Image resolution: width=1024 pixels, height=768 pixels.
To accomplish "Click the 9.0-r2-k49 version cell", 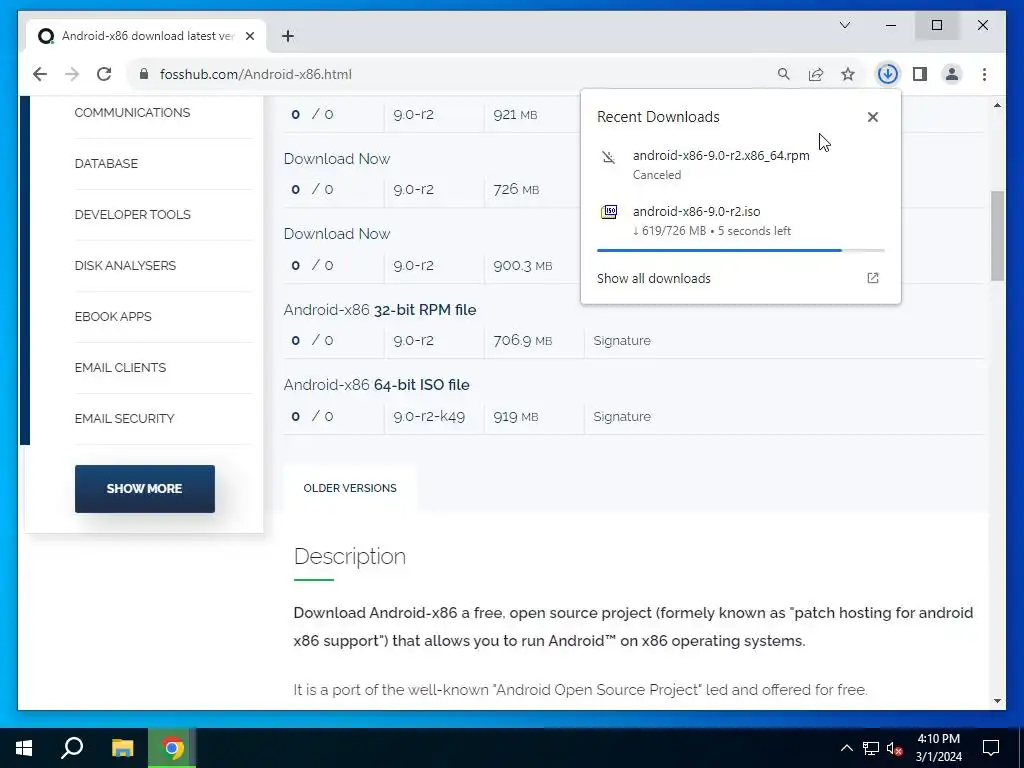I will point(429,416).
